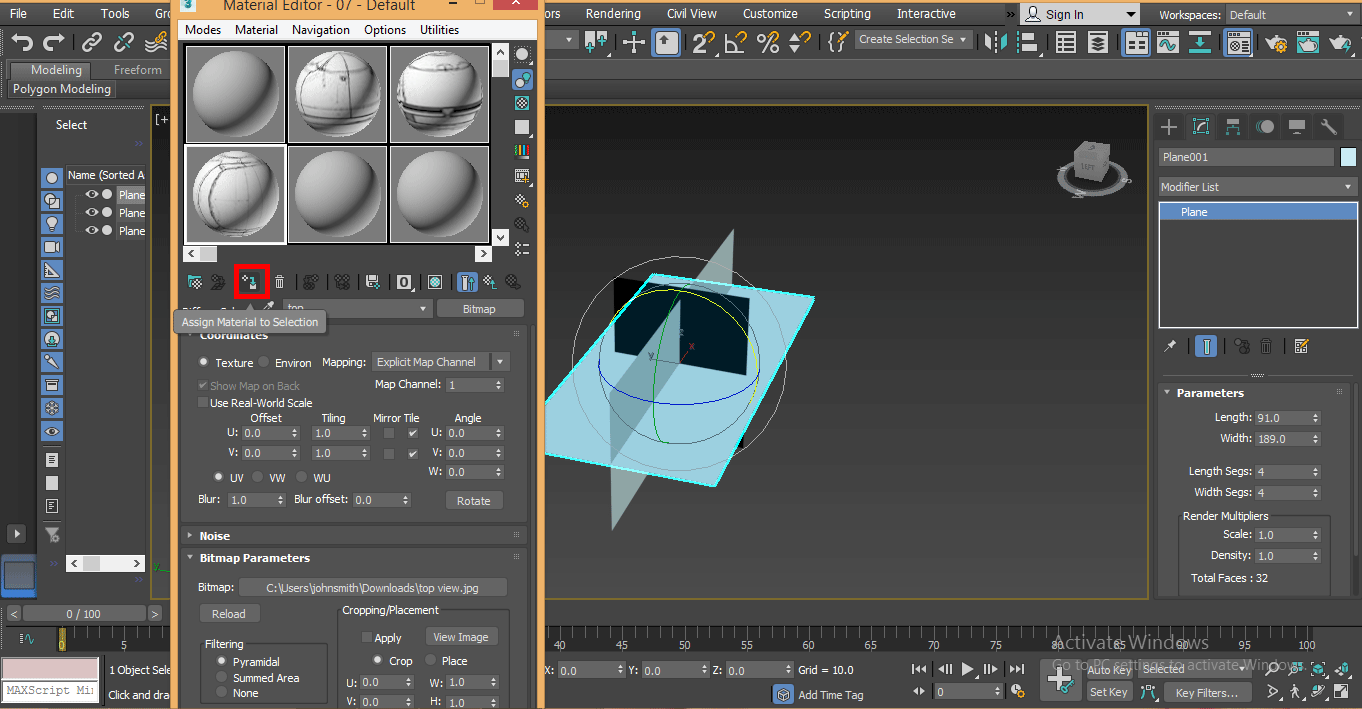1362x709 pixels.
Task: Click the Reload button
Action: [x=229, y=613]
